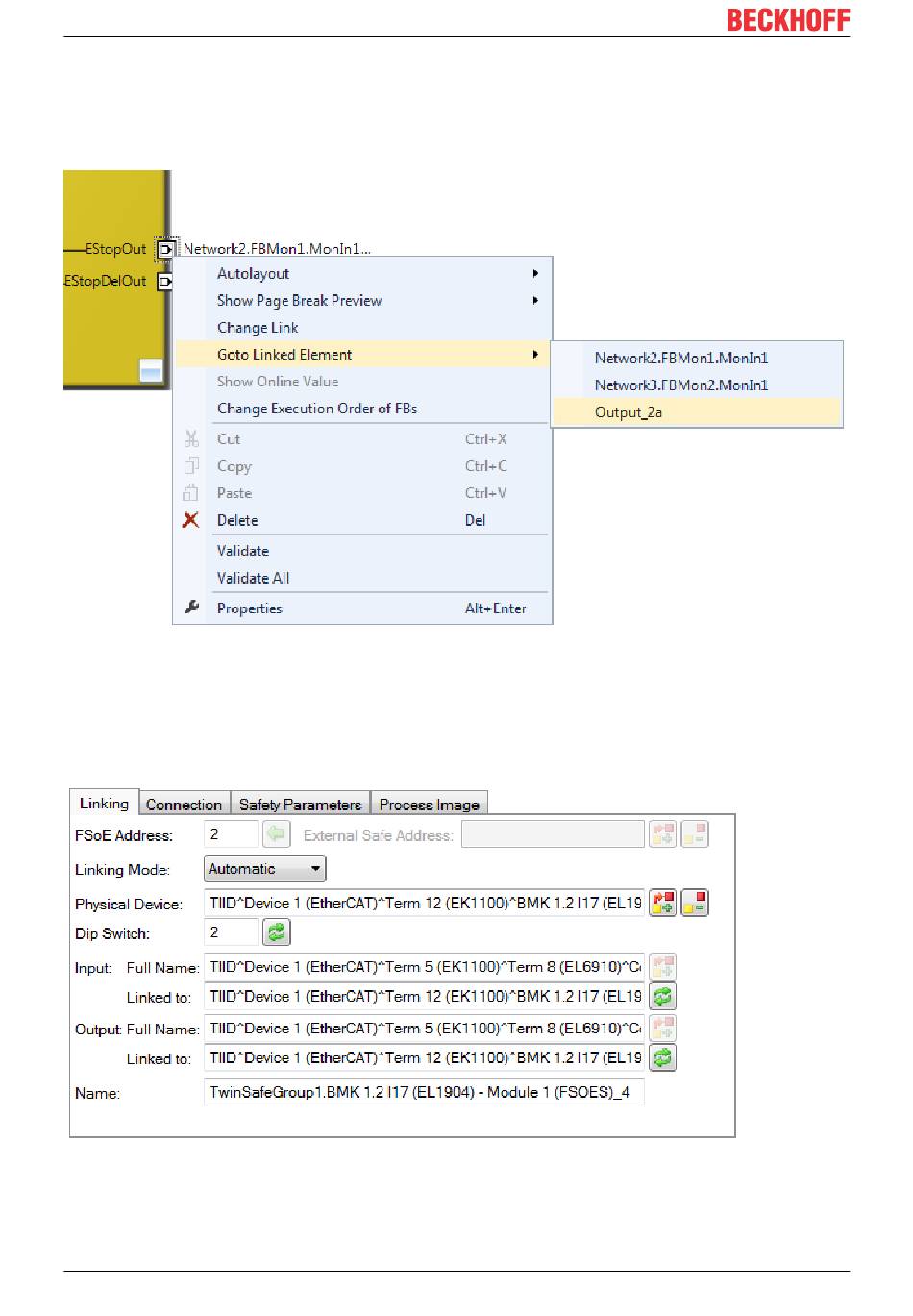
Task: Click the EStopDelOut label on the yellow block
Action: tap(106, 282)
